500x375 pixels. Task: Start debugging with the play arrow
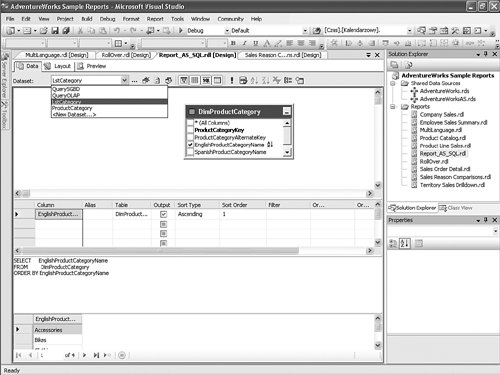click(181, 30)
